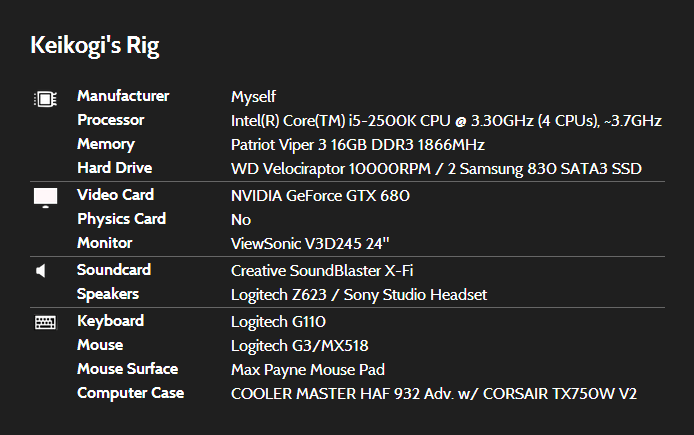The height and width of the screenshot is (435, 694).
Task: Click the Logitech Z623 speakers value
Action: (x=359, y=294)
